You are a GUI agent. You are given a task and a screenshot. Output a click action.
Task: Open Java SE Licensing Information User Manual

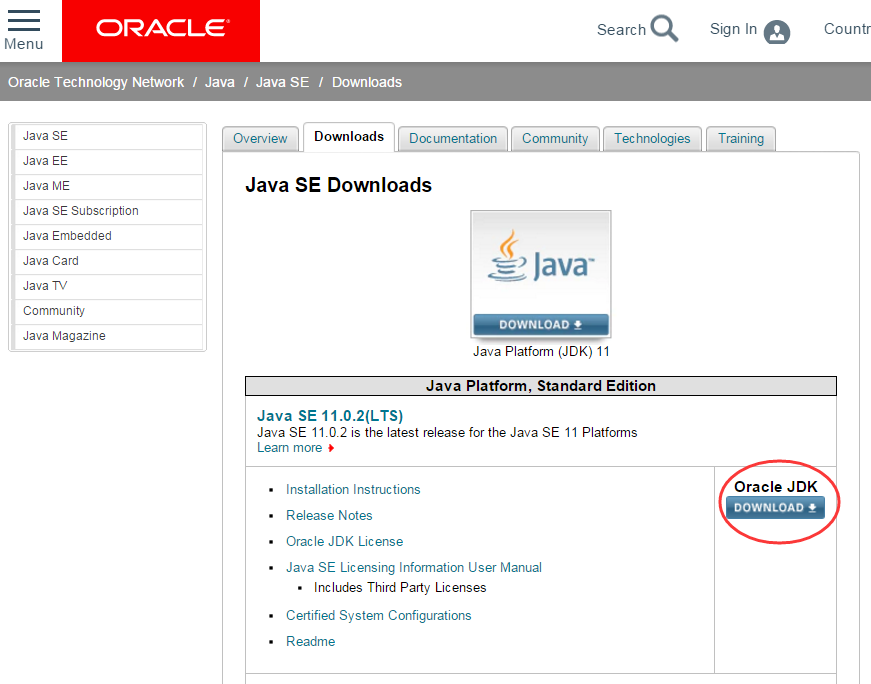coord(414,567)
